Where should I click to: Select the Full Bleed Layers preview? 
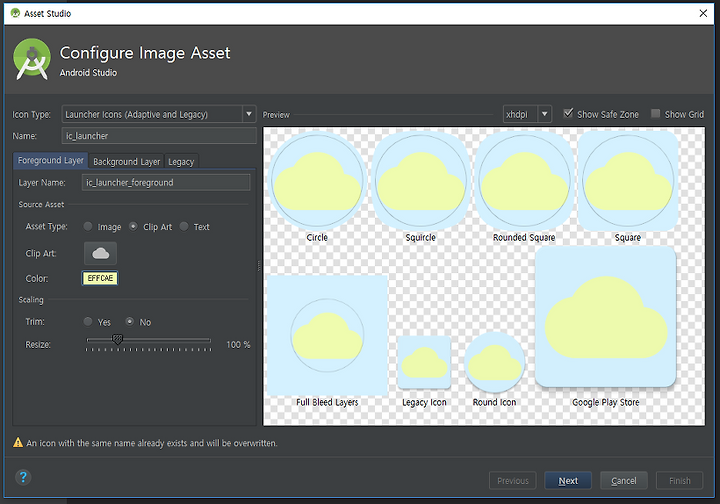click(327, 335)
